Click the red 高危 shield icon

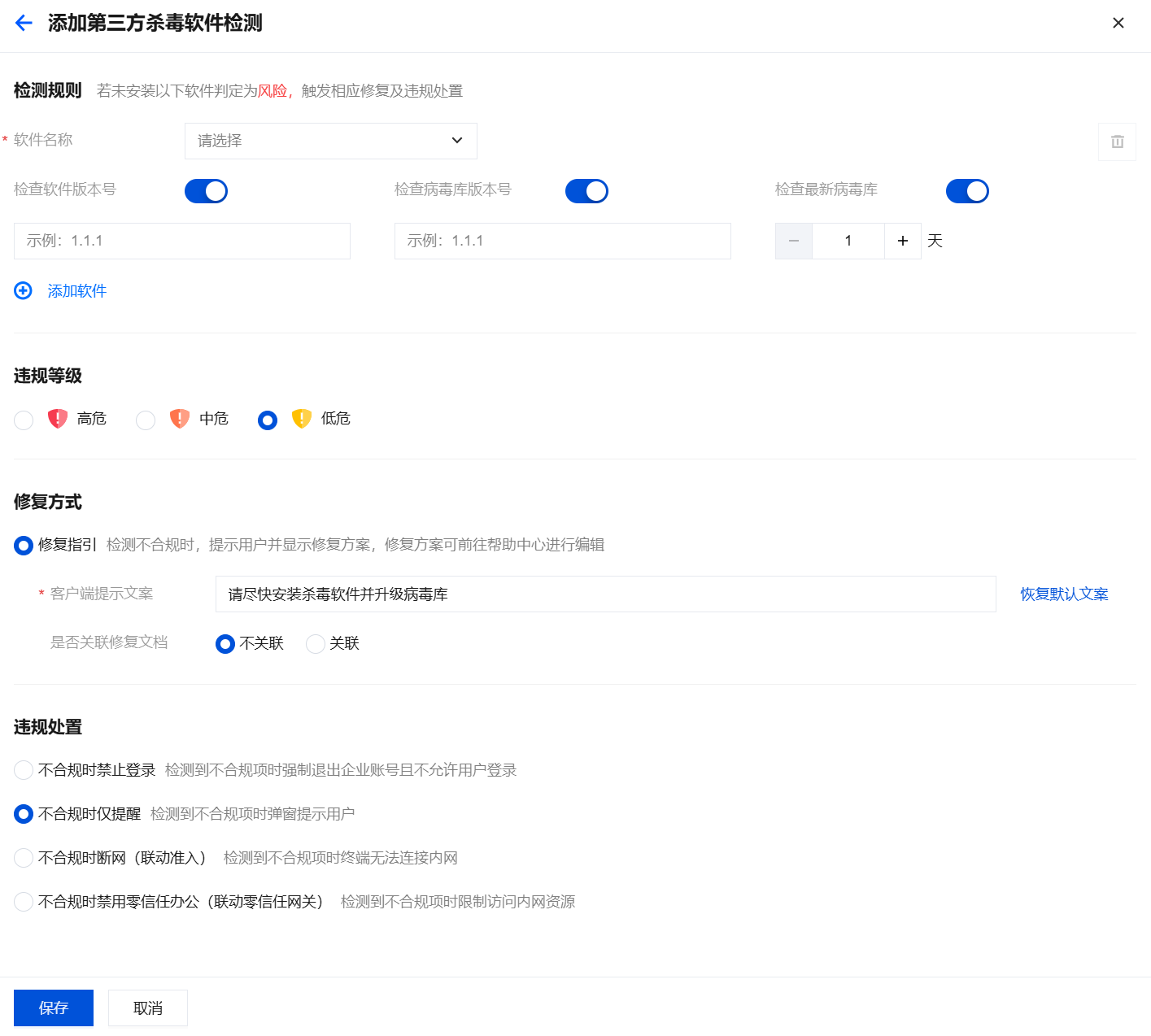(x=58, y=418)
